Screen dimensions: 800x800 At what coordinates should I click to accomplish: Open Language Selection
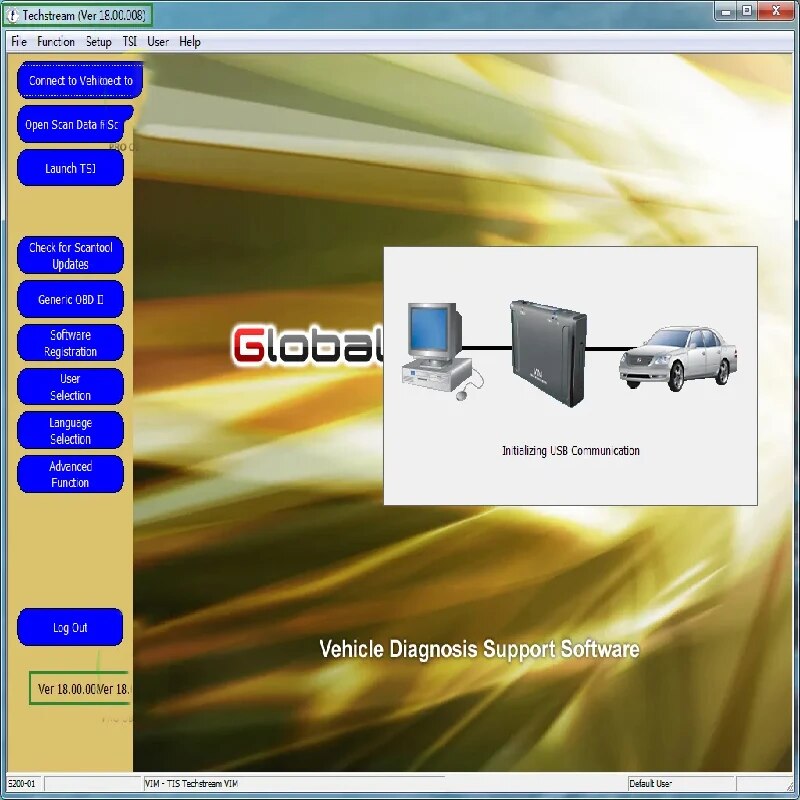coord(70,431)
